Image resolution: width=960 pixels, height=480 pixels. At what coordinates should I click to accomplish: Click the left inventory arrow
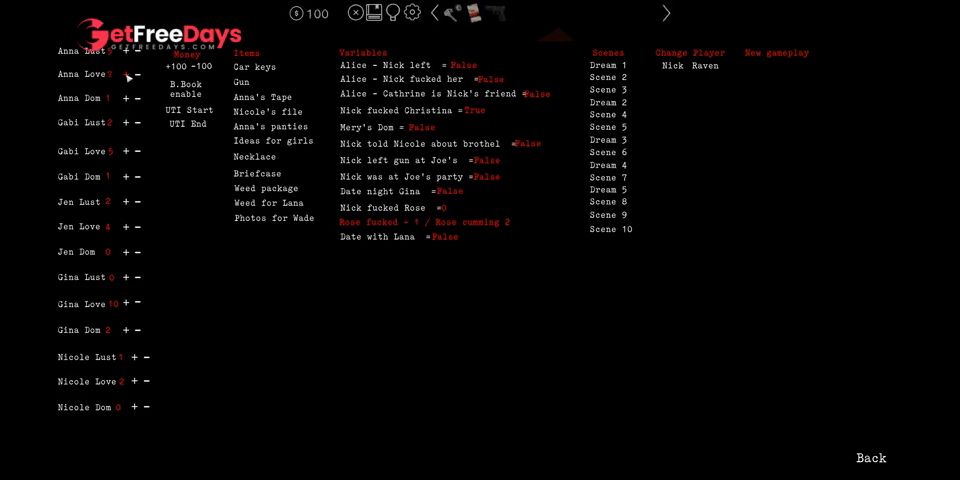pos(434,13)
